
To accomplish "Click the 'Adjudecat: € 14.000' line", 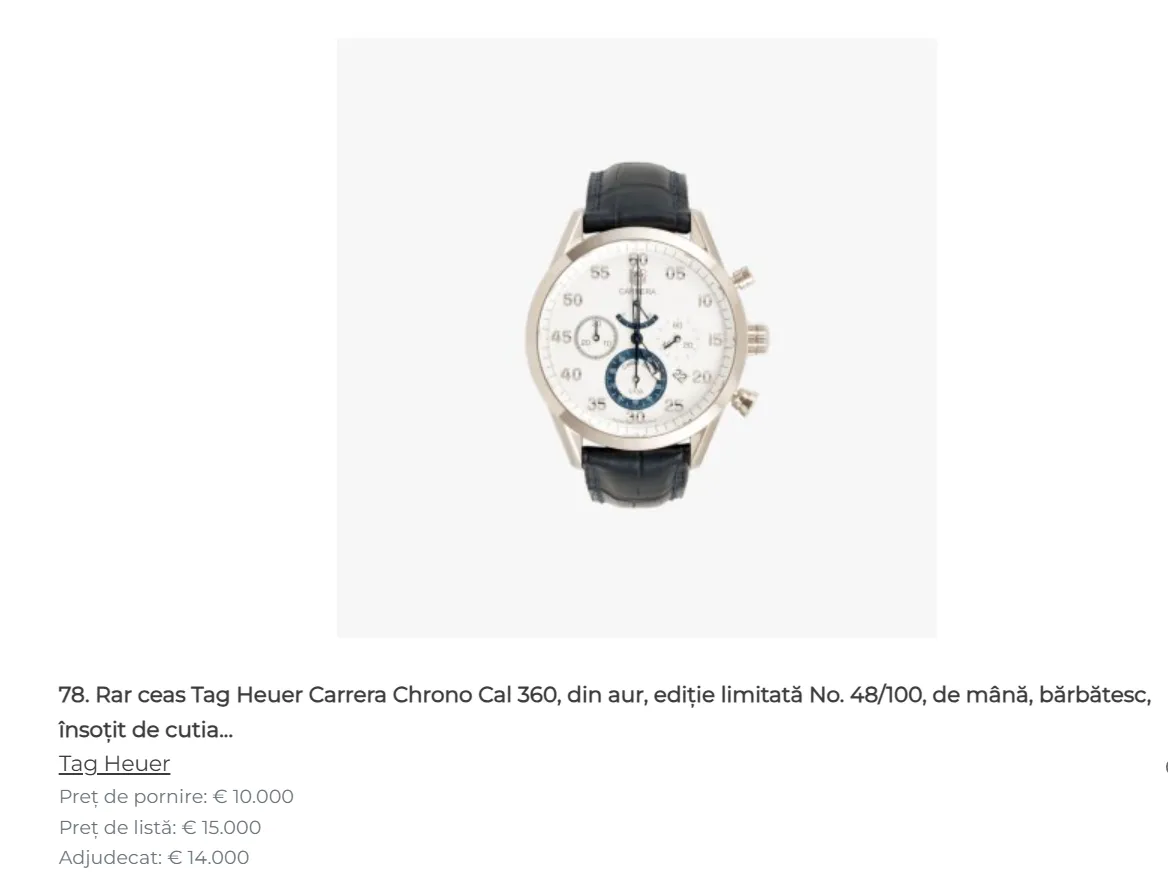I will tap(153, 858).
